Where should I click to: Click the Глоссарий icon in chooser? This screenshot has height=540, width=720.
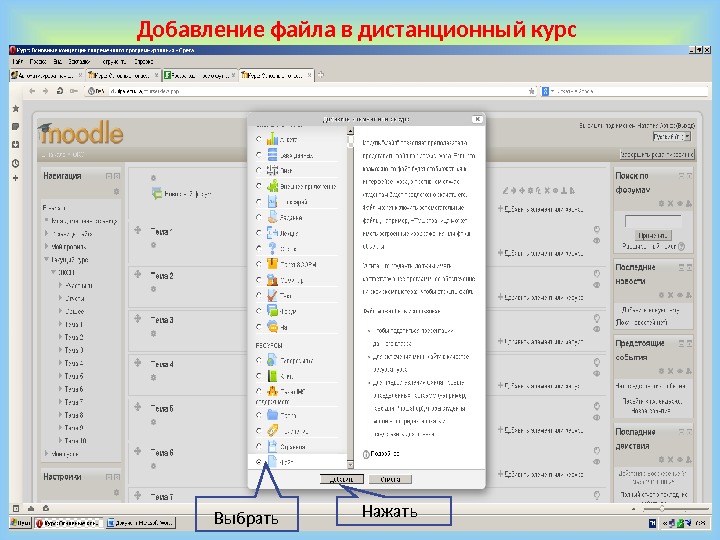(272, 202)
